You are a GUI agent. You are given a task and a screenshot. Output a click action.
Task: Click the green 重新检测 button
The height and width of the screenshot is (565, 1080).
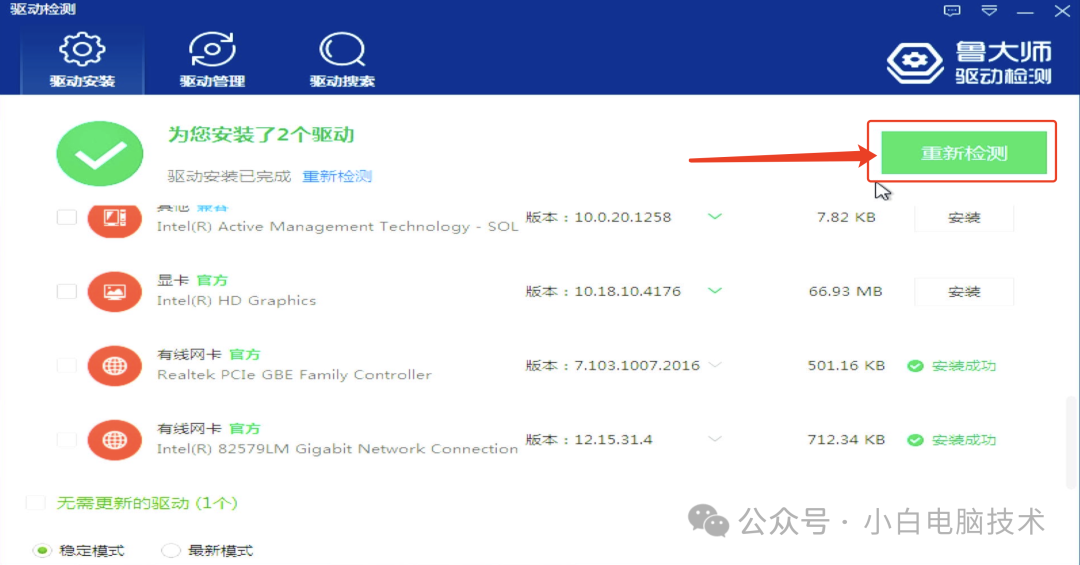pyautogui.click(x=964, y=153)
